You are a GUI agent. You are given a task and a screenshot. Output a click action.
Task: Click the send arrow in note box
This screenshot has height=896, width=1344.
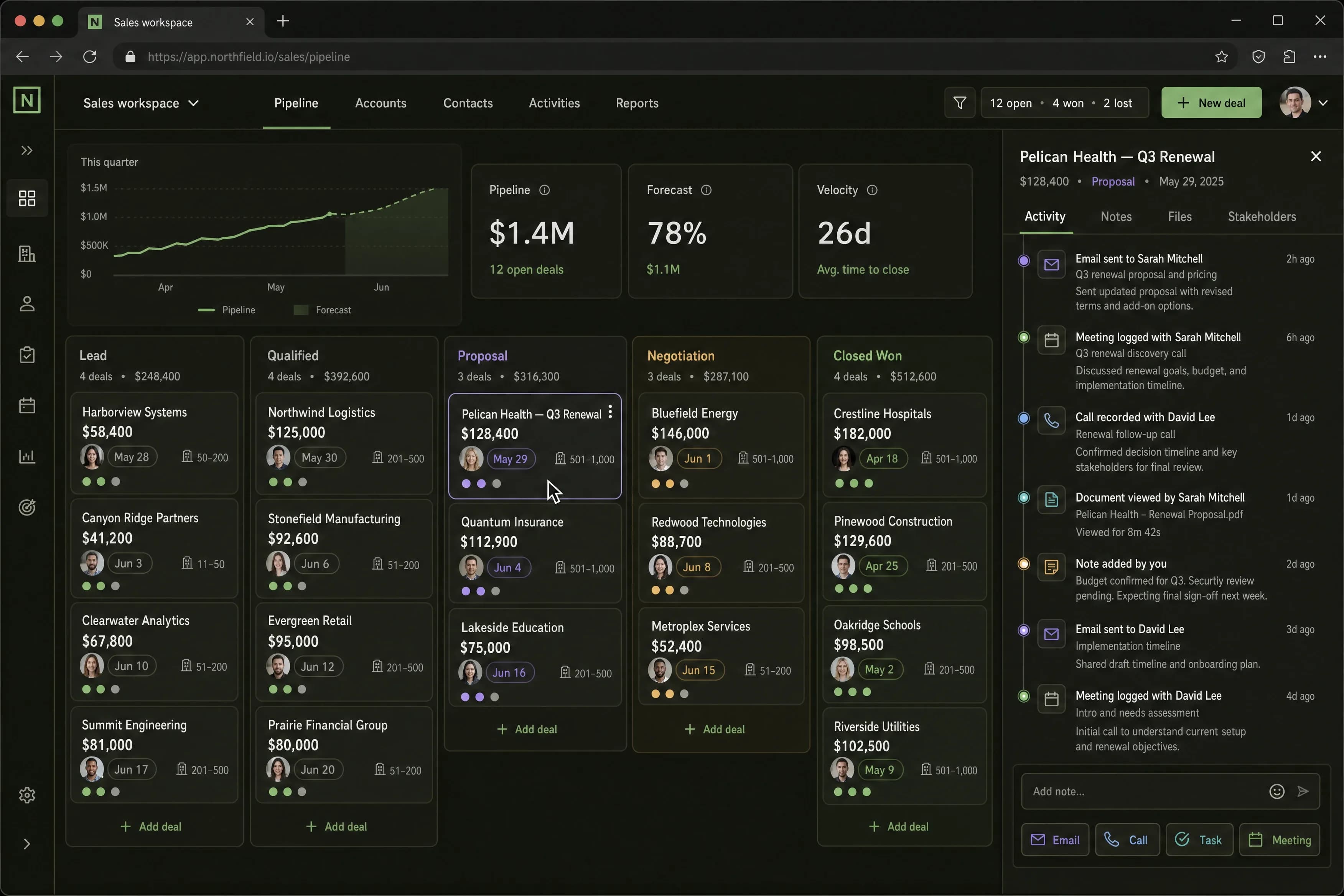[1303, 791]
